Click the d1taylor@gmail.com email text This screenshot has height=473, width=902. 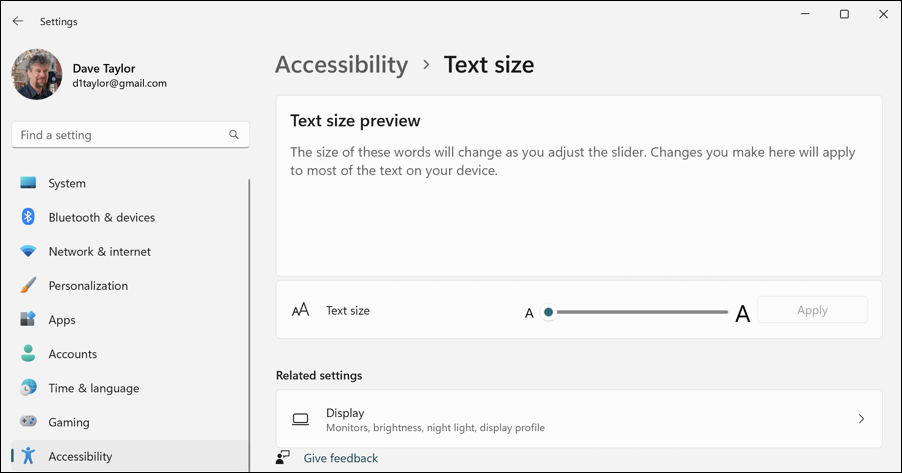click(x=120, y=83)
